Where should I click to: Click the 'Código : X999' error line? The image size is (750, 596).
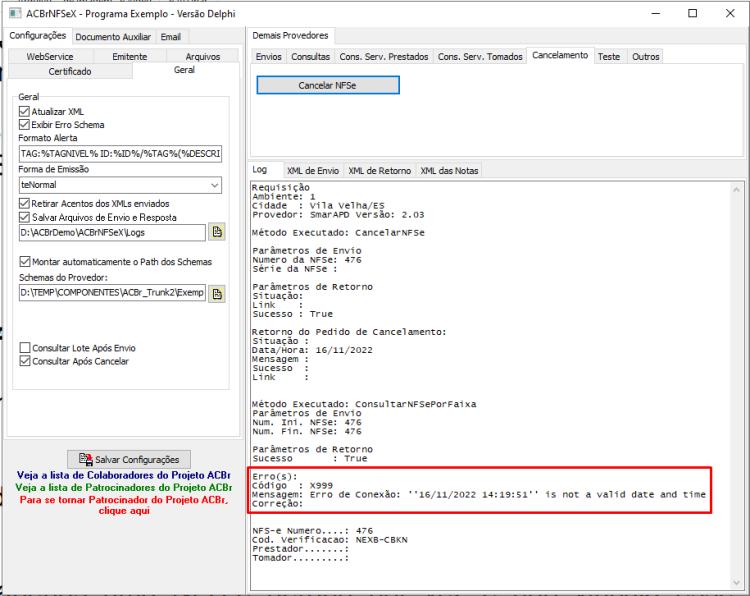(292, 486)
